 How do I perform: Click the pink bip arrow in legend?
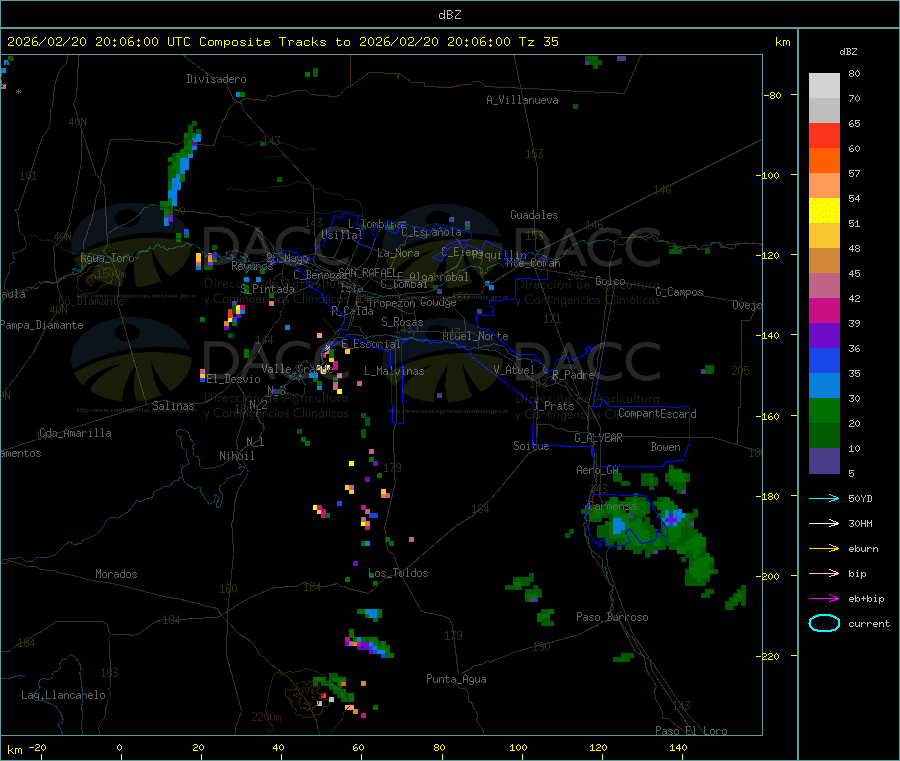click(x=824, y=573)
